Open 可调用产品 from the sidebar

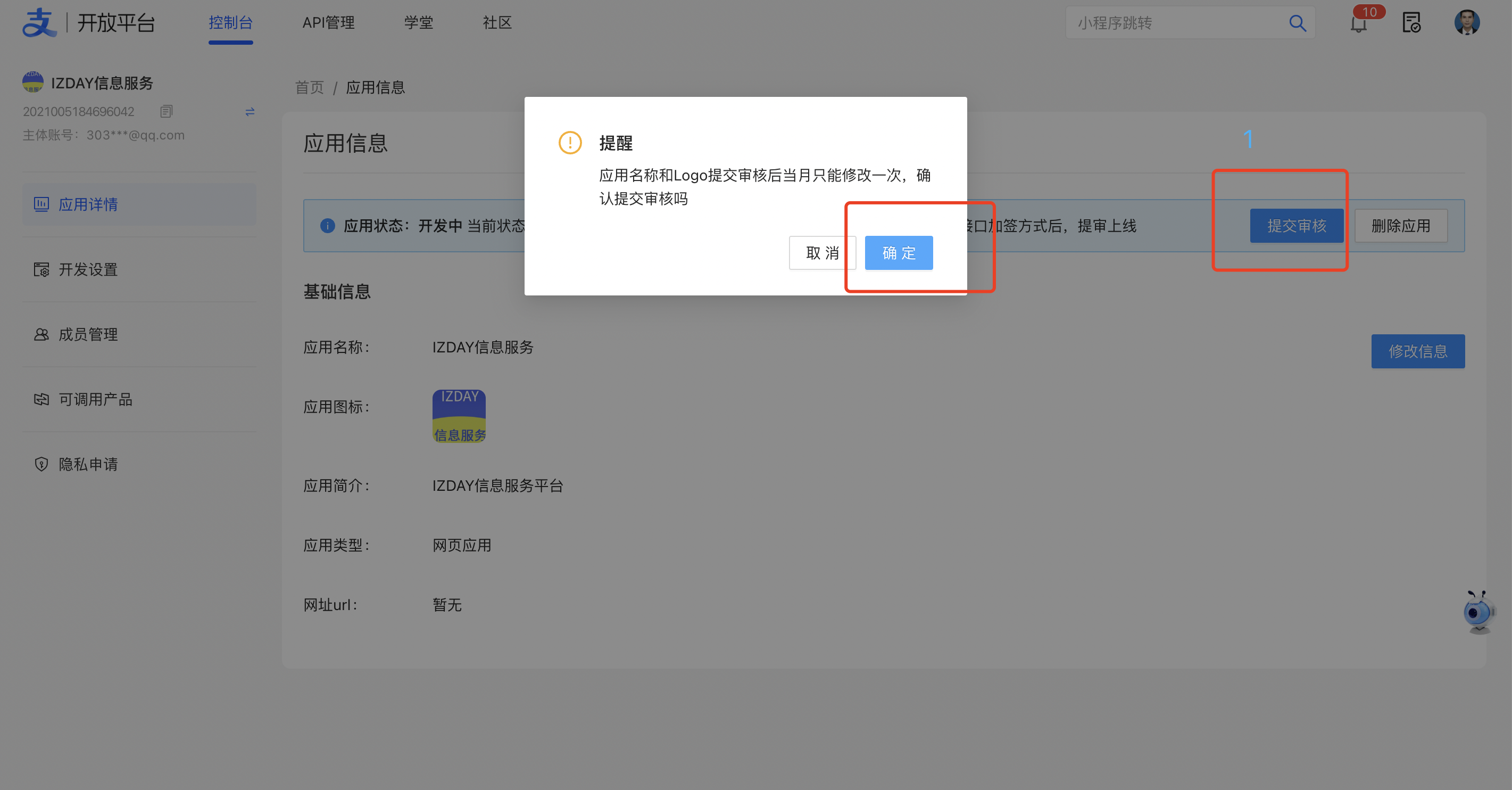pyautogui.click(x=95, y=399)
